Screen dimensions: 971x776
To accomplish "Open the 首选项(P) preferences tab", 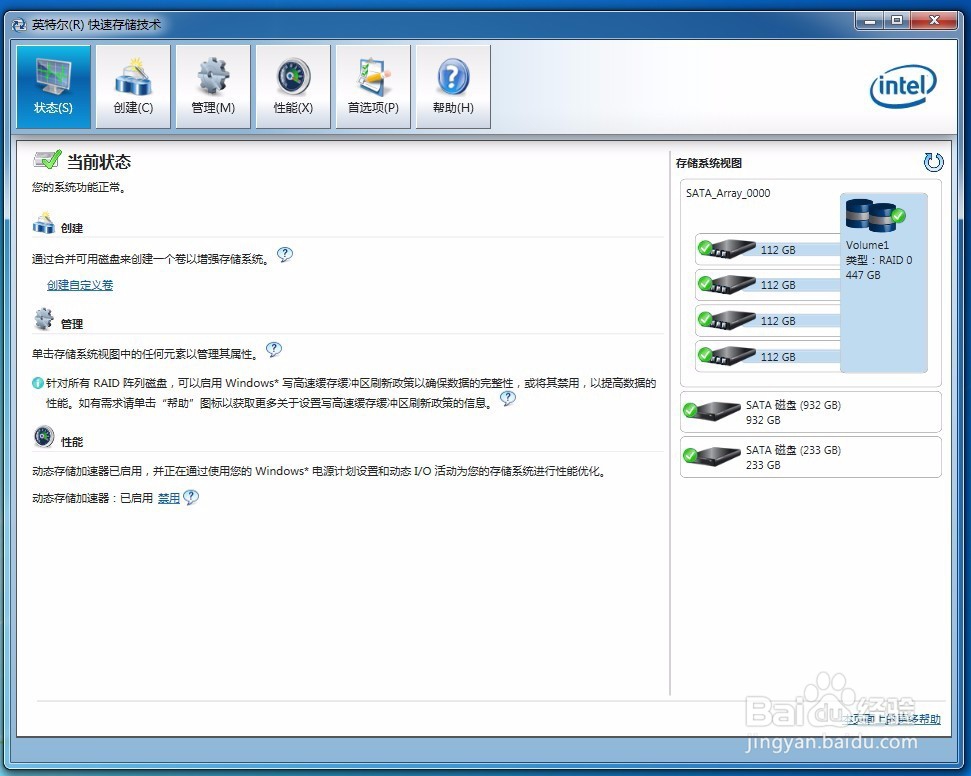I will click(373, 87).
